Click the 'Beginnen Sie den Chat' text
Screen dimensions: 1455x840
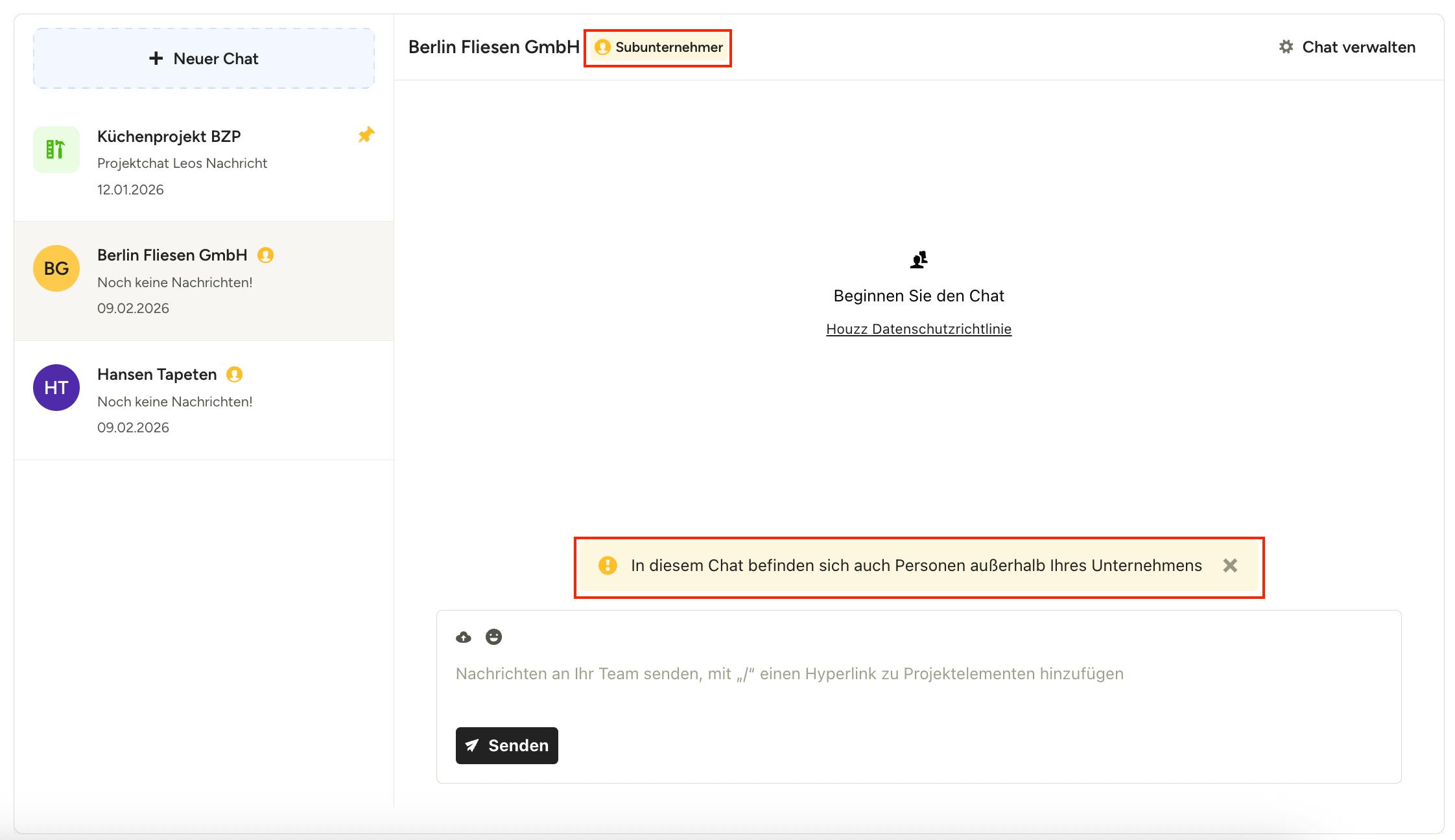[x=919, y=296]
